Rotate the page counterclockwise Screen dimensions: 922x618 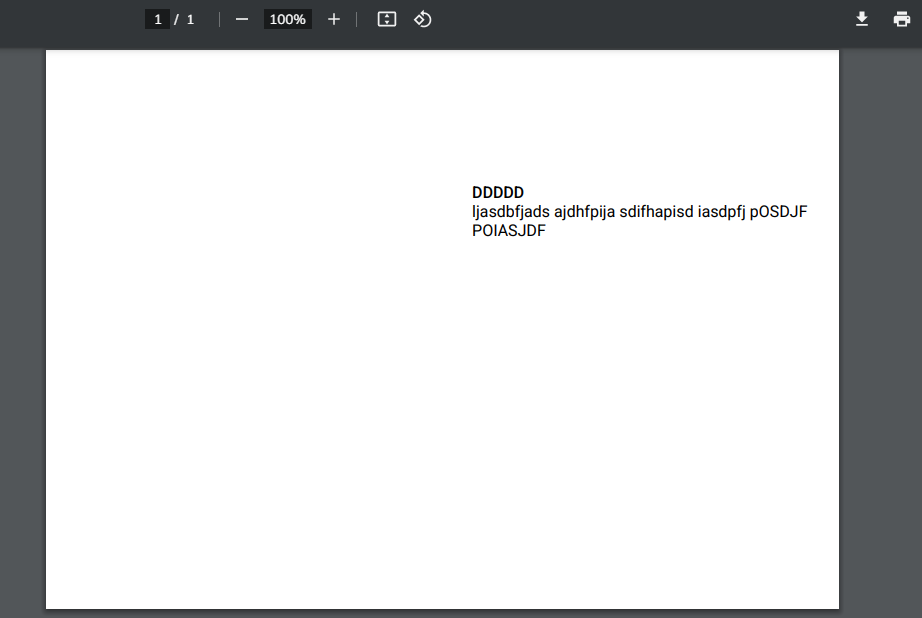(422, 18)
